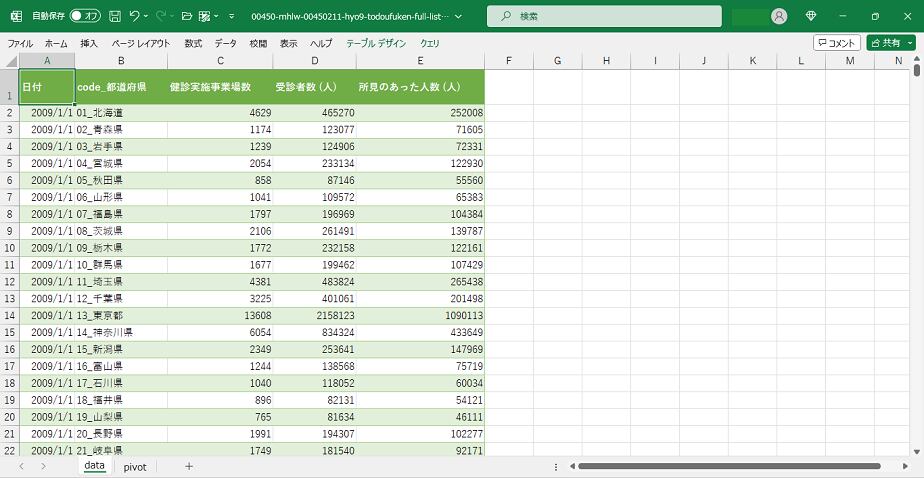
Task: Toggle the 自動保存 AutoSave switch
Action: 85,16
